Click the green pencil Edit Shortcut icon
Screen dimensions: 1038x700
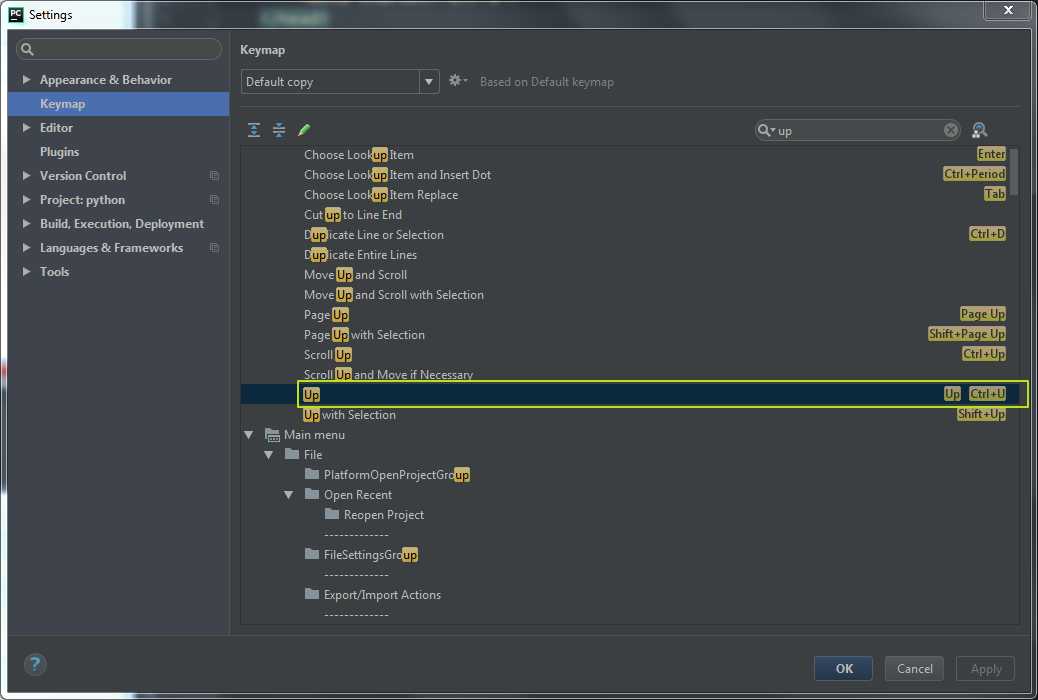(x=304, y=130)
